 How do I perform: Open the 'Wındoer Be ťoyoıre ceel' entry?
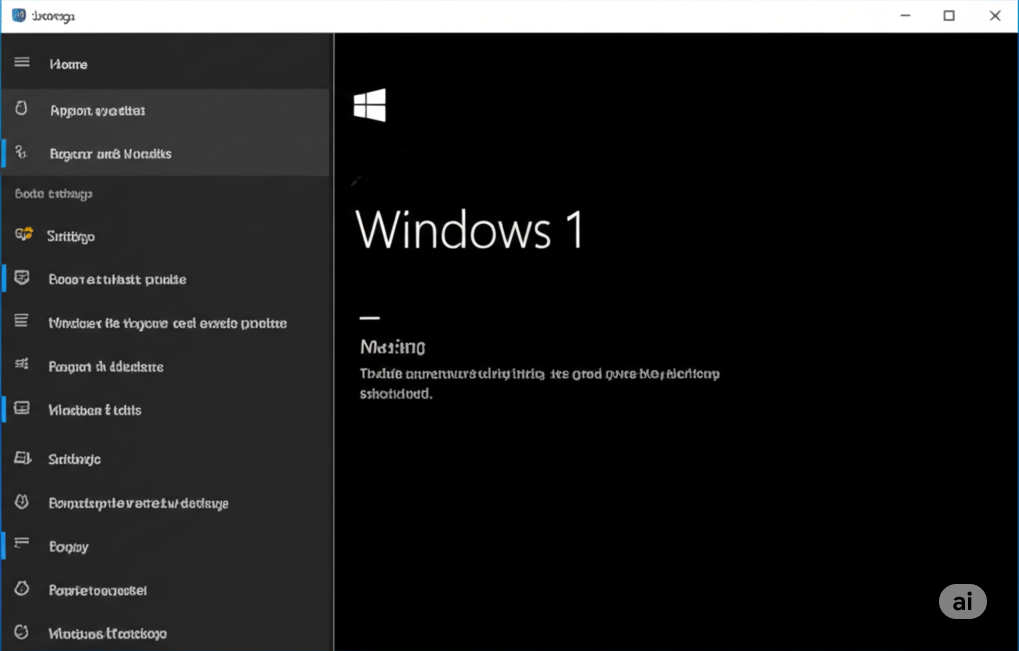point(168,323)
